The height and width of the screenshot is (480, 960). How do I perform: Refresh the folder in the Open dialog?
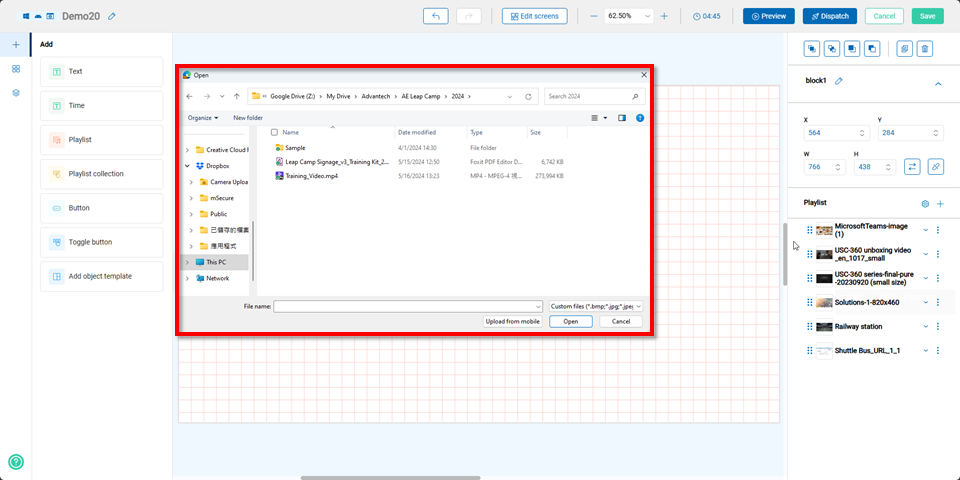pos(528,96)
